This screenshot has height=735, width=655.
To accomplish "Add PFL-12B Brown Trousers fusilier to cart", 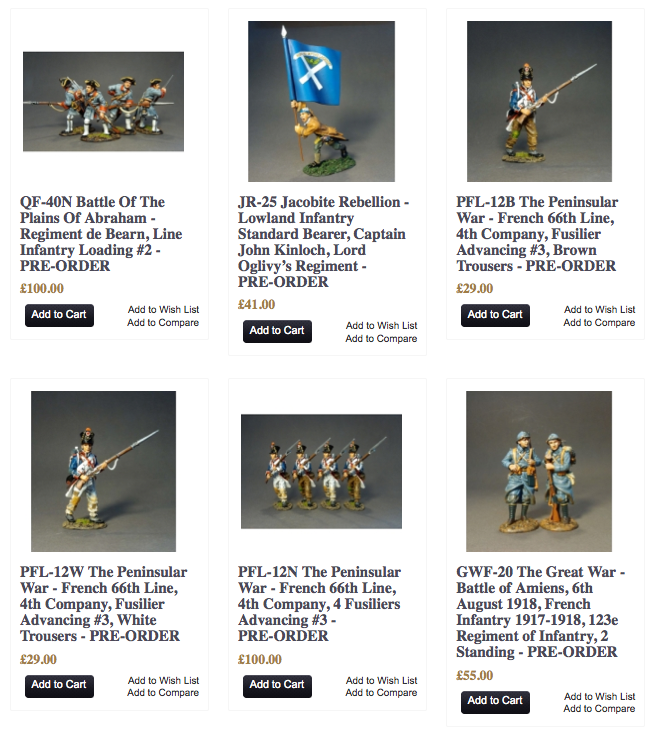I will coord(495,315).
